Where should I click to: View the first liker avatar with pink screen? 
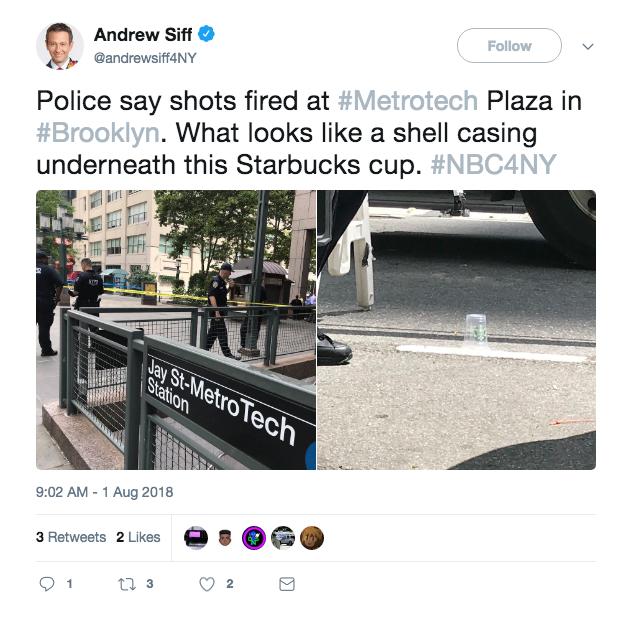[x=196, y=538]
